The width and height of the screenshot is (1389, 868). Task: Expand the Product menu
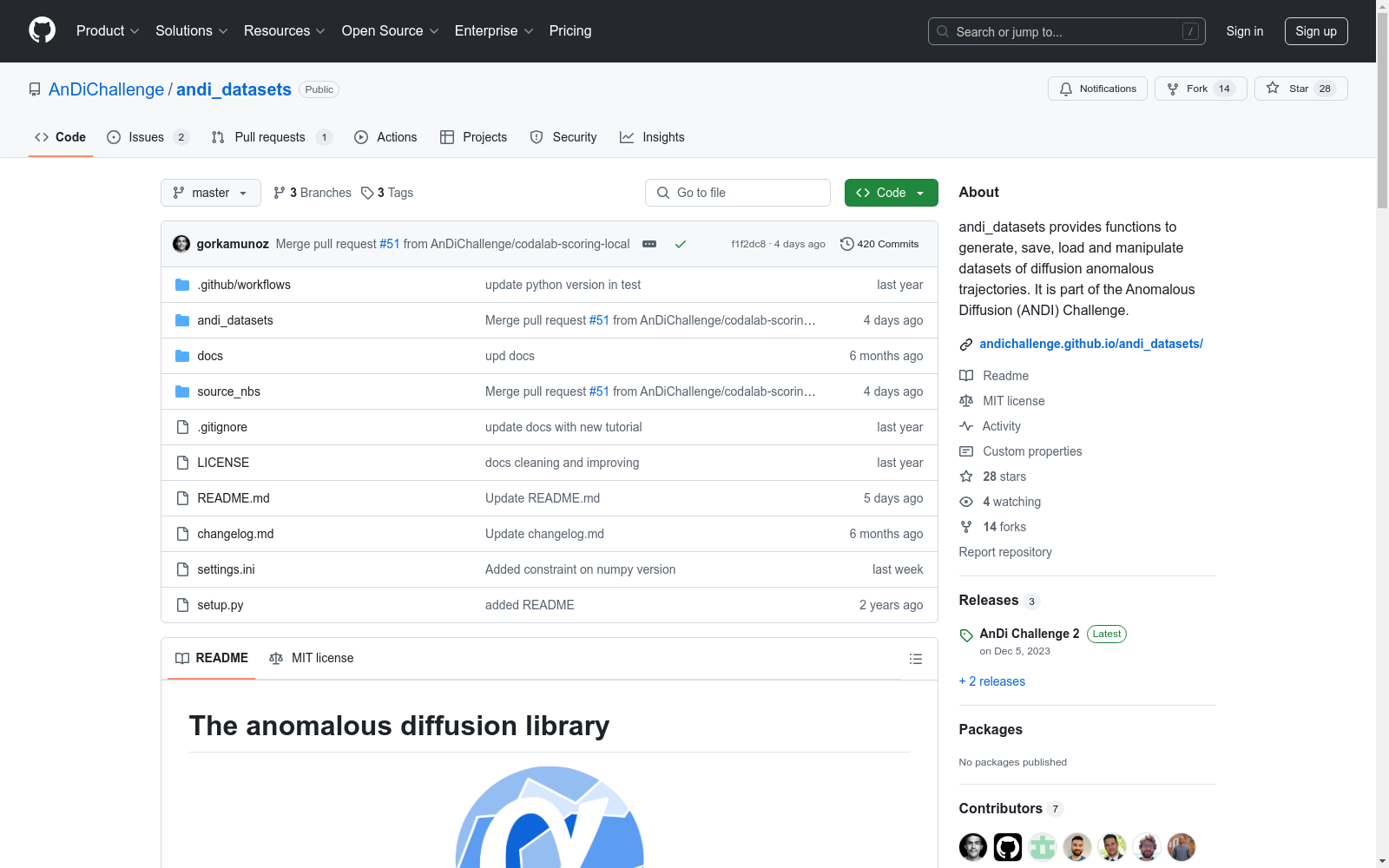pyautogui.click(x=108, y=30)
